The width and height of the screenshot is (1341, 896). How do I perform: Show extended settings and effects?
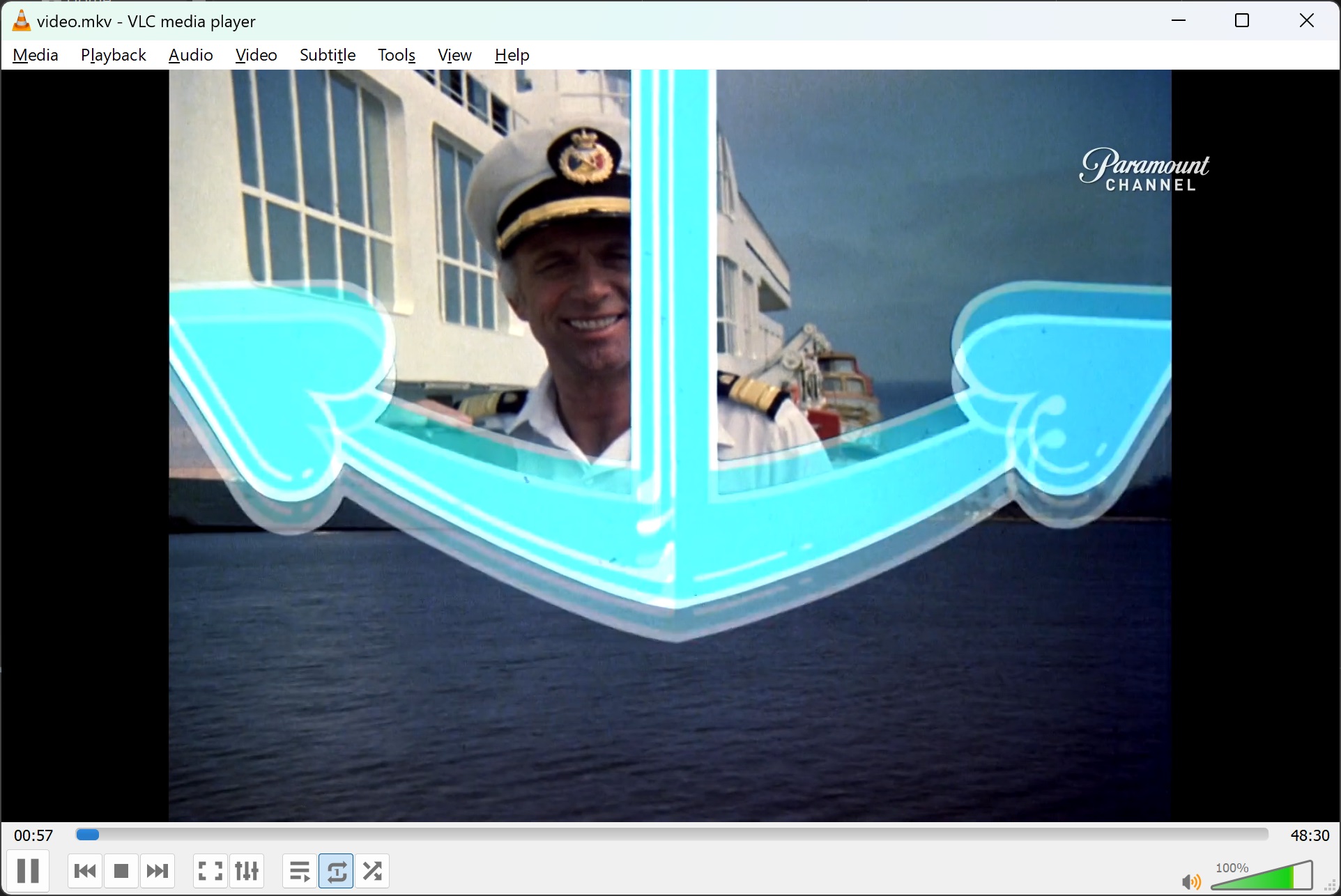pyautogui.click(x=247, y=871)
